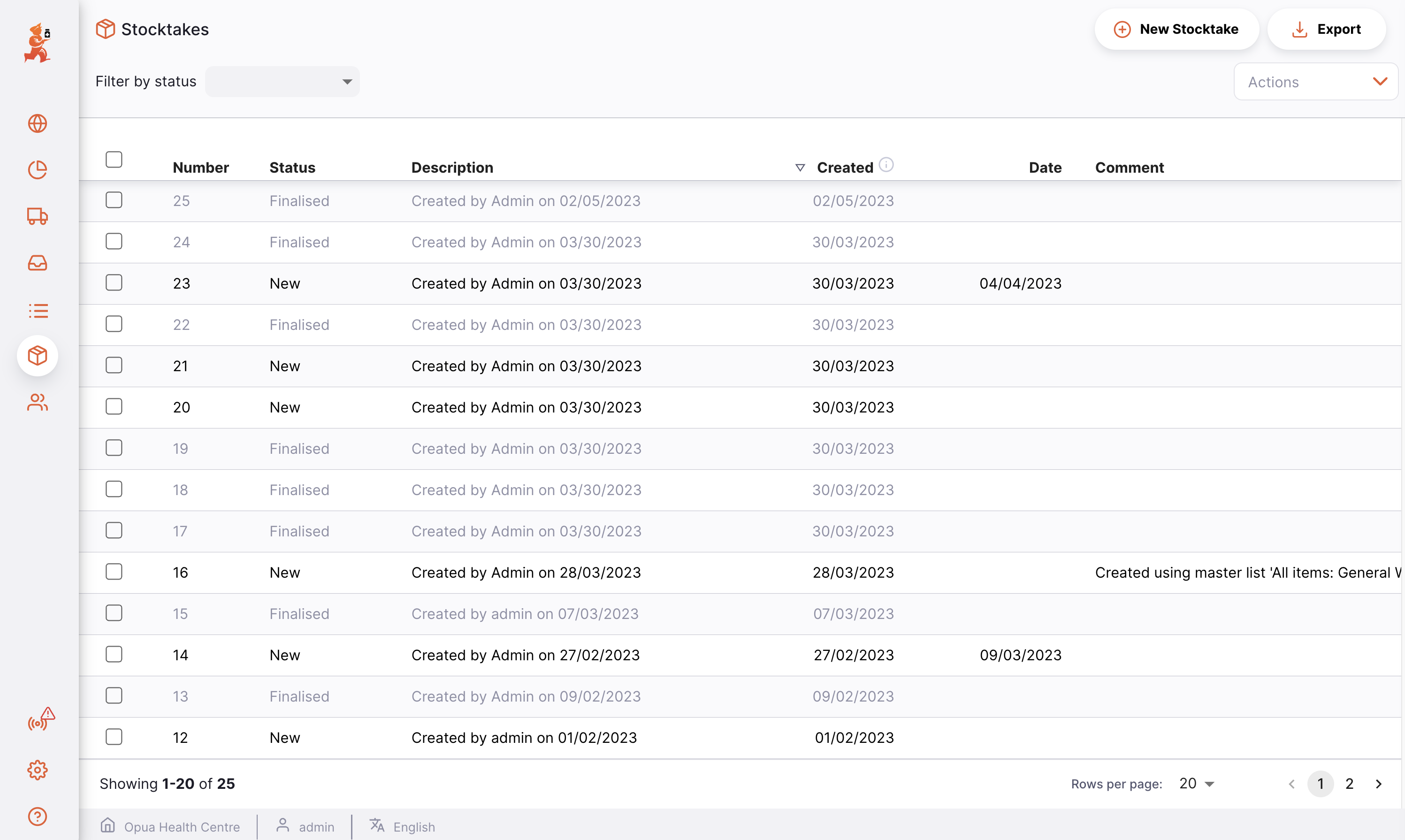Toggle checkbox for stocktake number 16

pyautogui.click(x=114, y=572)
